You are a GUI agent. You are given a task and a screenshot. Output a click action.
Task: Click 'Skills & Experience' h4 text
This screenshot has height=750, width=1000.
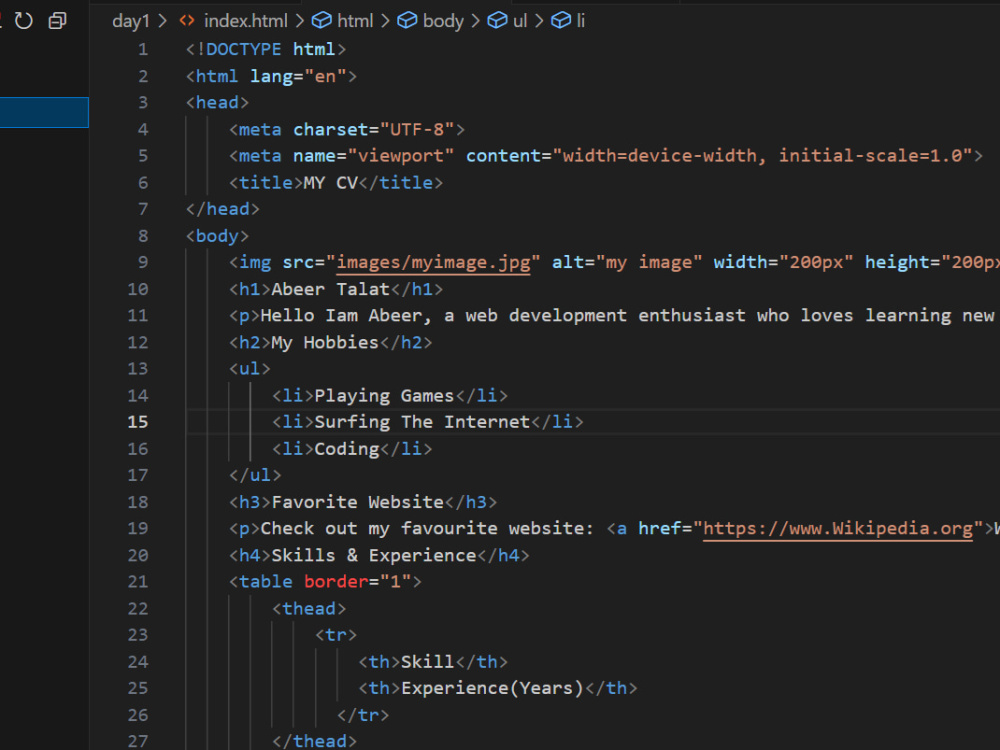tap(374, 555)
